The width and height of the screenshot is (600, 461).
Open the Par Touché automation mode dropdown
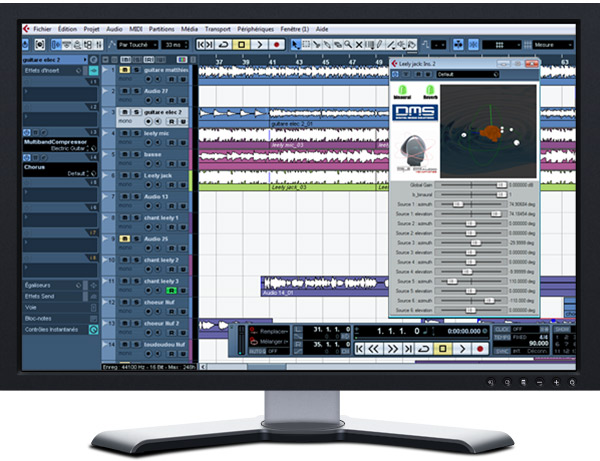(137, 45)
